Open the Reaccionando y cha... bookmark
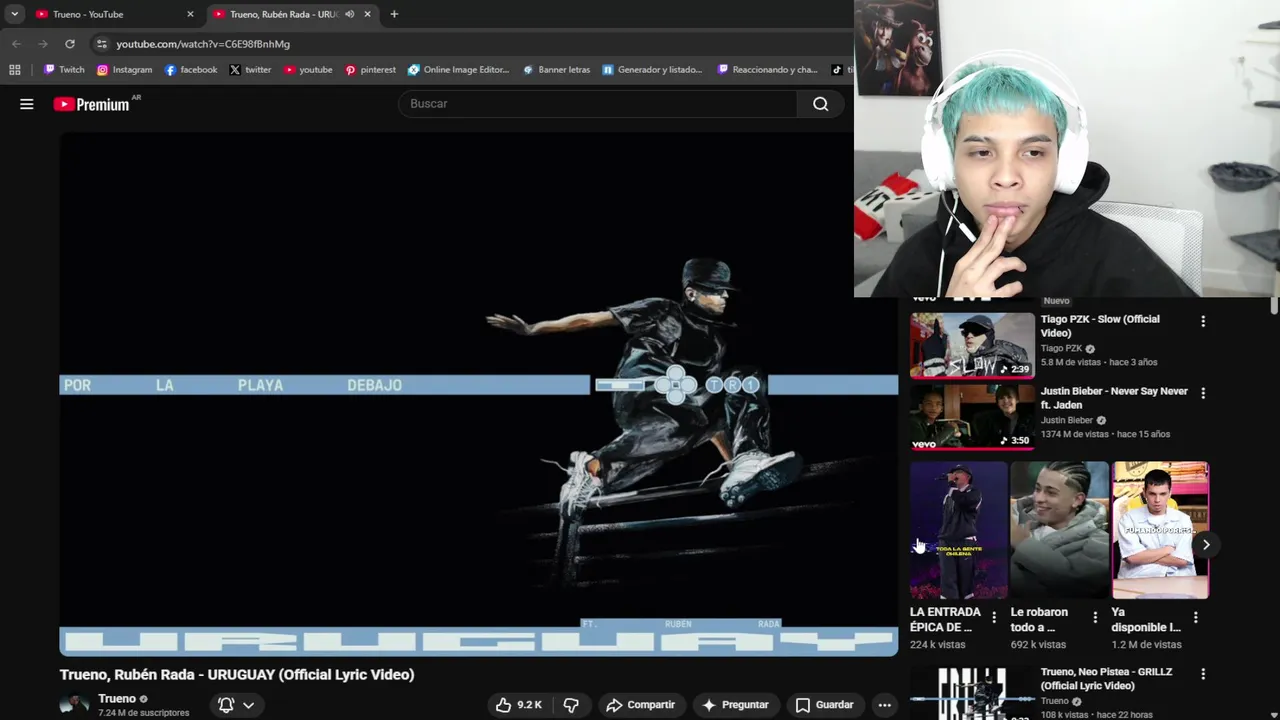The image size is (1280, 720). coord(768,70)
